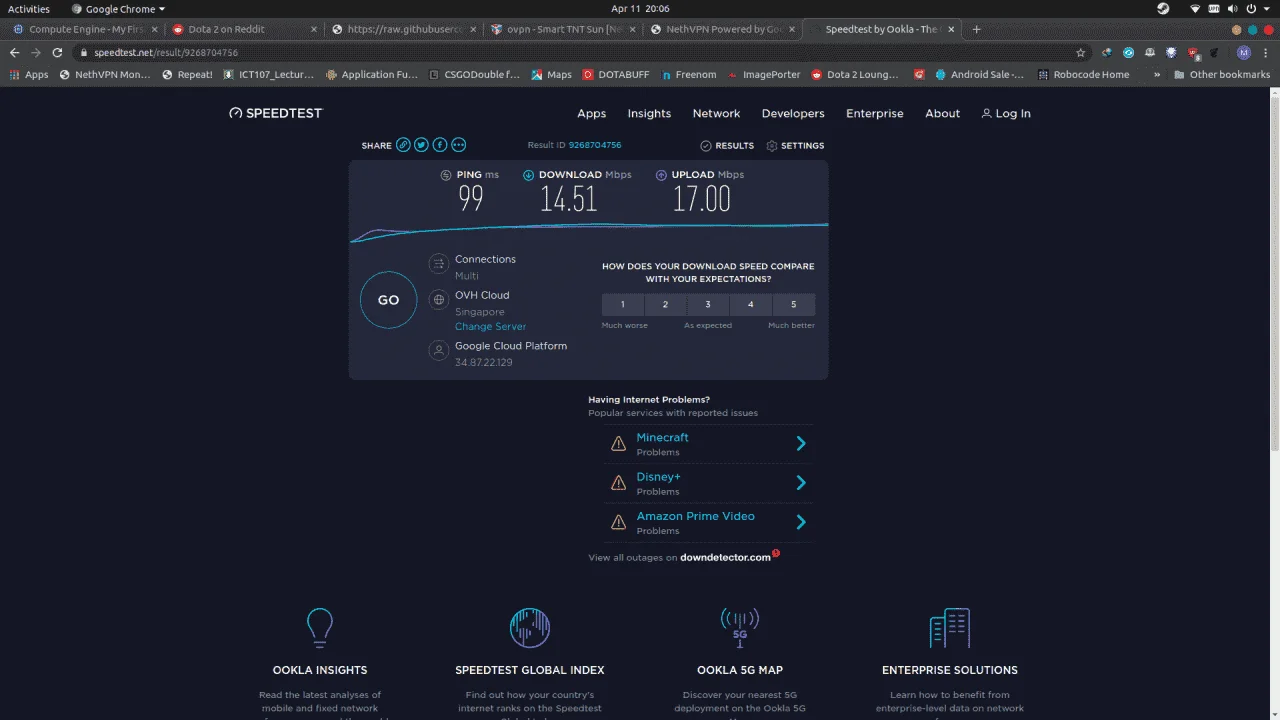This screenshot has height=720, width=1280.
Task: Open the Ookla 5G Map icon
Action: click(740, 628)
